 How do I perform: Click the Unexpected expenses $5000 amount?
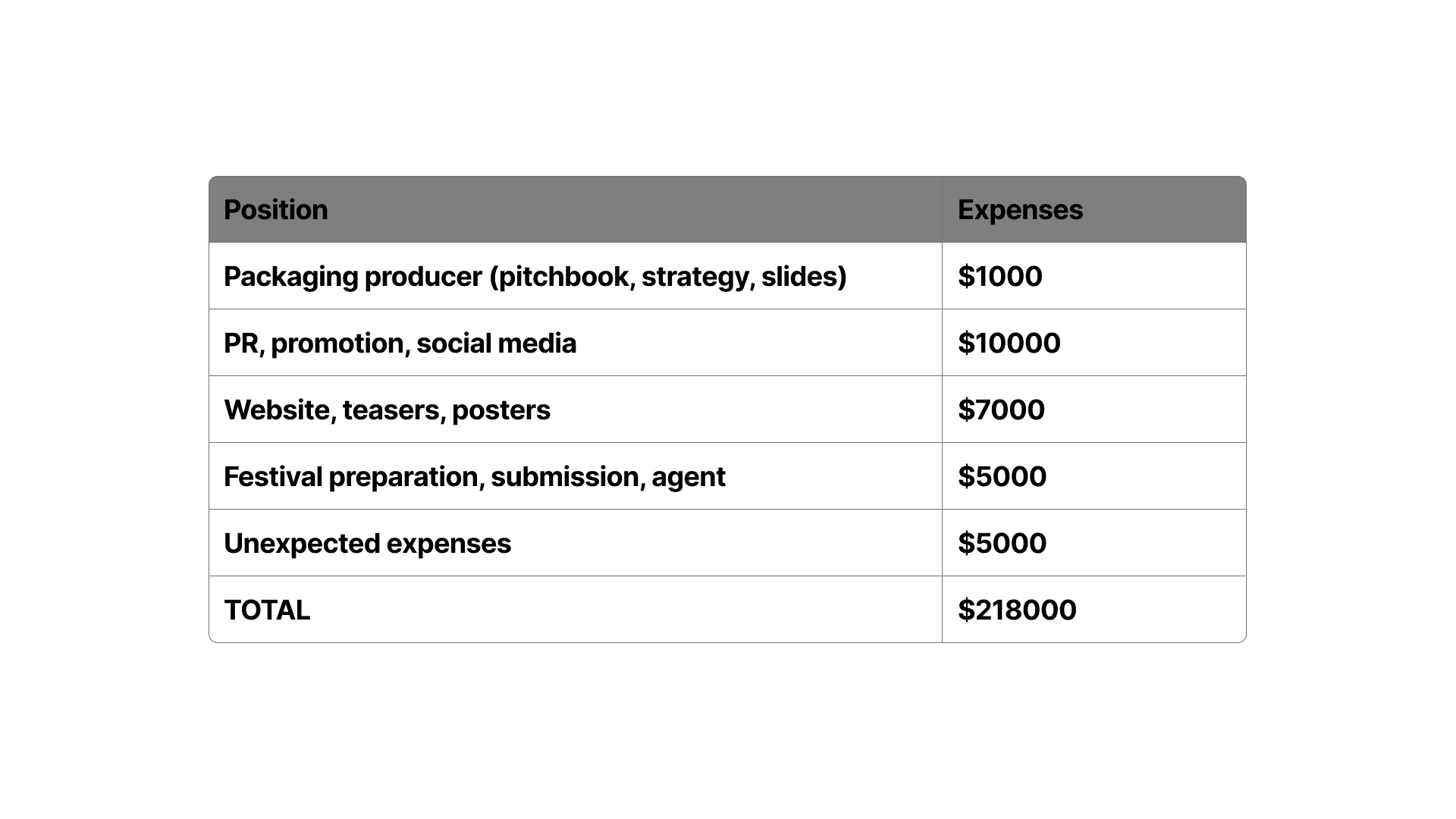(1002, 544)
